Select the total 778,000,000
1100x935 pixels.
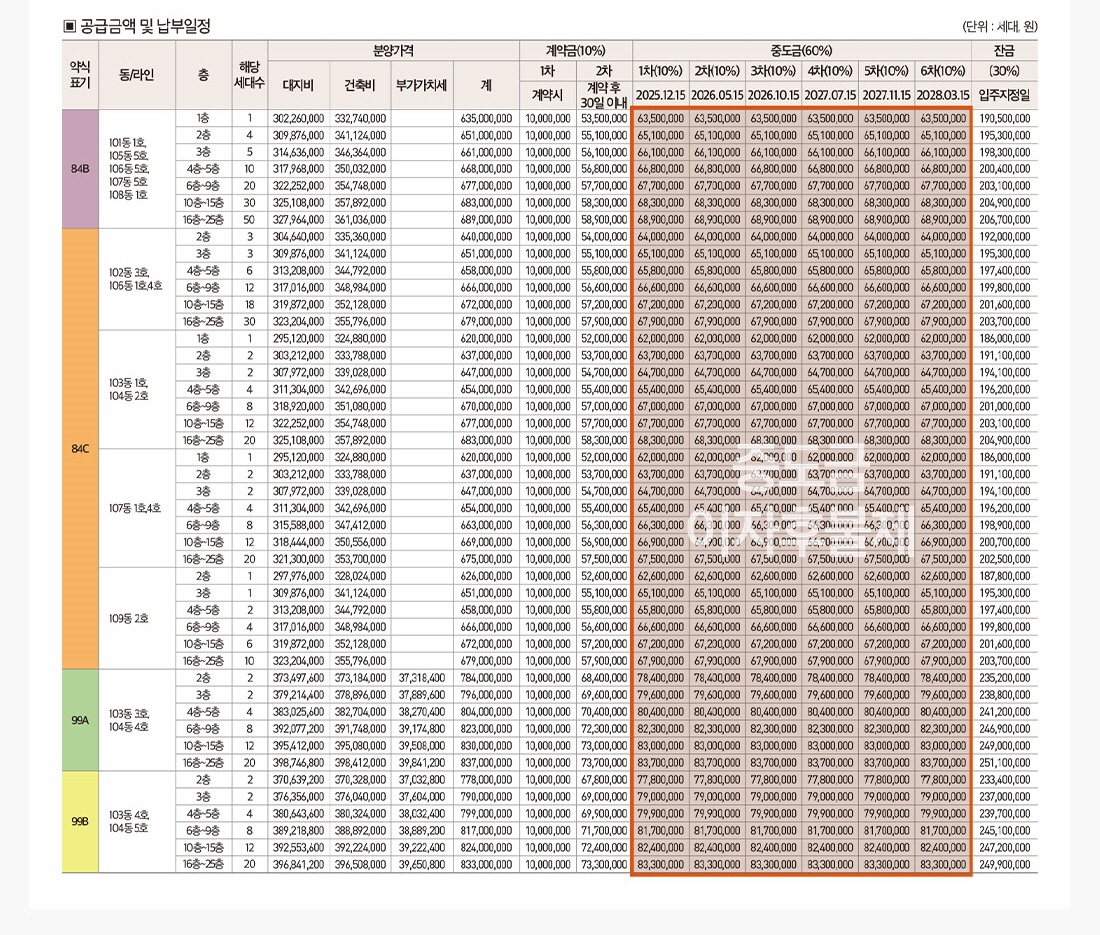[x=486, y=779]
